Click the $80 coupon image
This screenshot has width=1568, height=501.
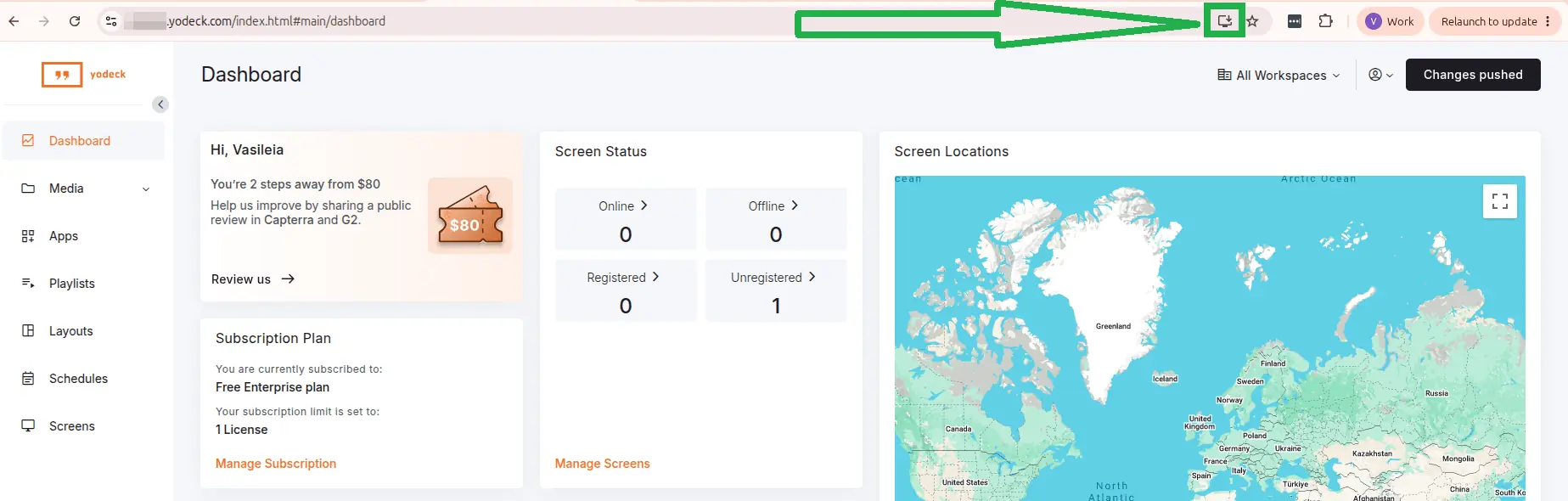click(x=470, y=216)
